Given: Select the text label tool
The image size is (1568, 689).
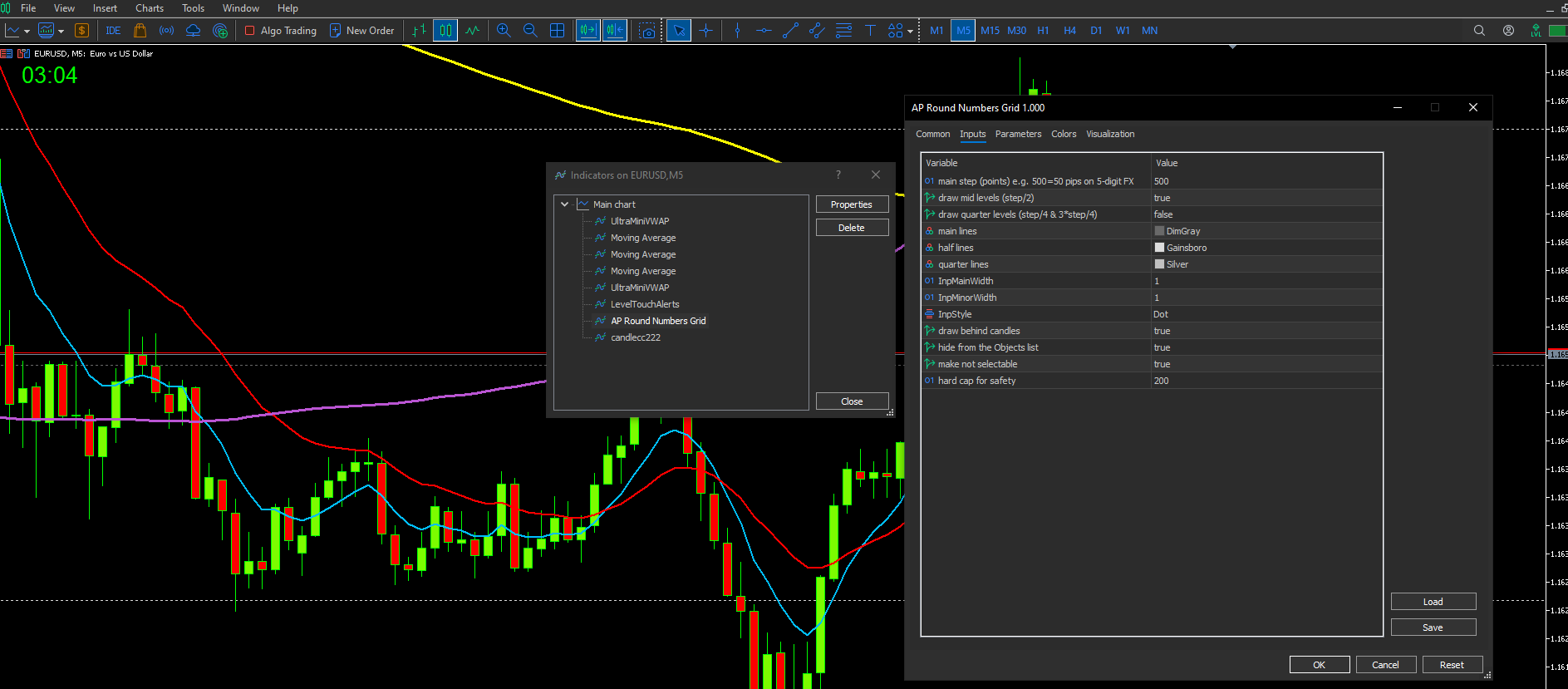Looking at the screenshot, I should tap(870, 31).
